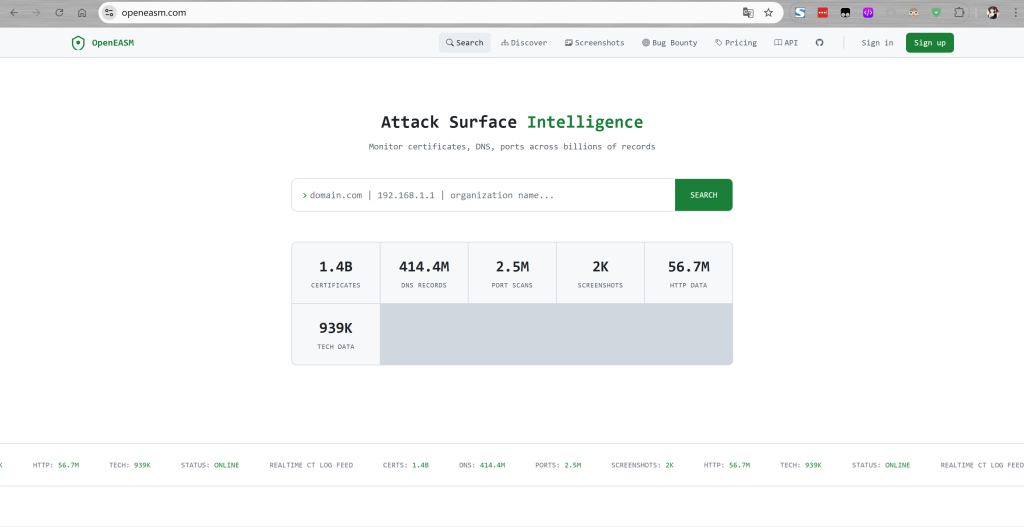Bookmark this page with the star icon

click(x=768, y=13)
